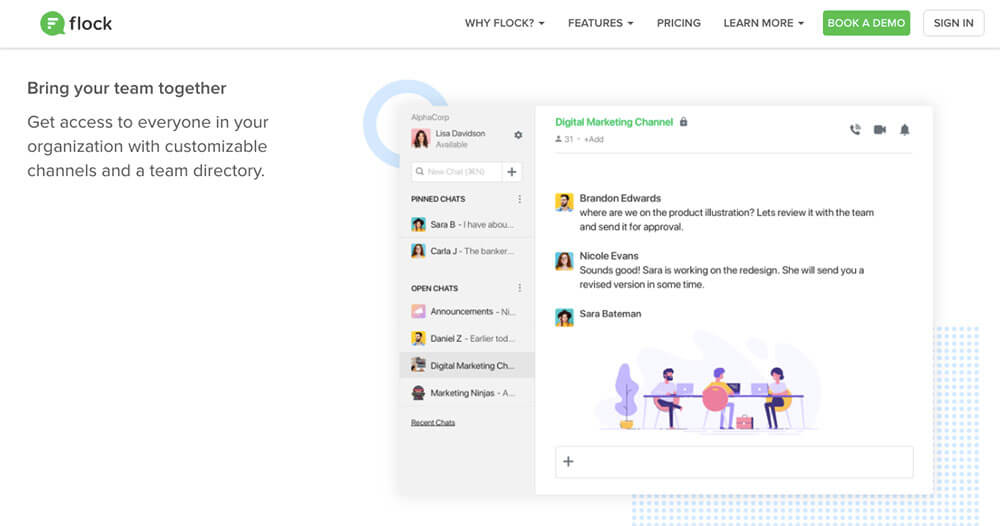Select the Announcements channel

coord(467,312)
